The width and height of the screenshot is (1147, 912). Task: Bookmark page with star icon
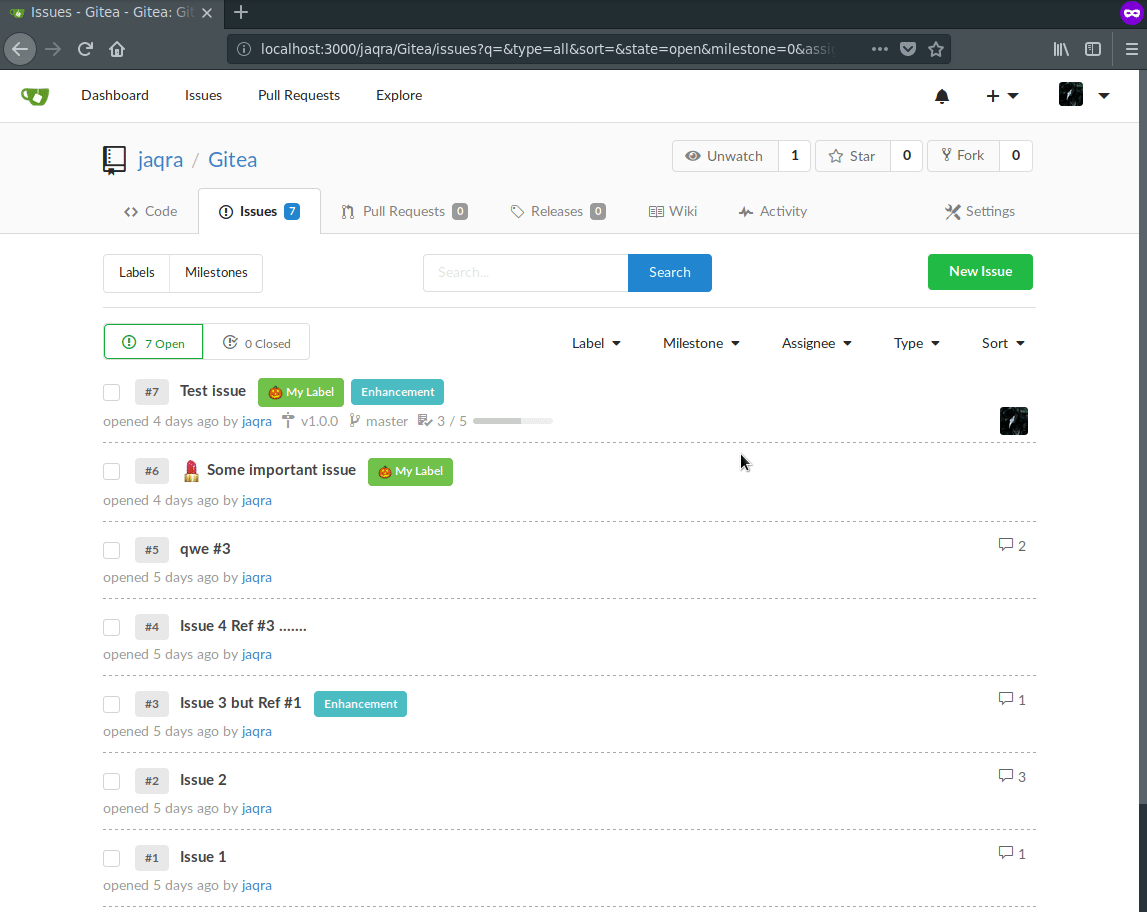[936, 49]
